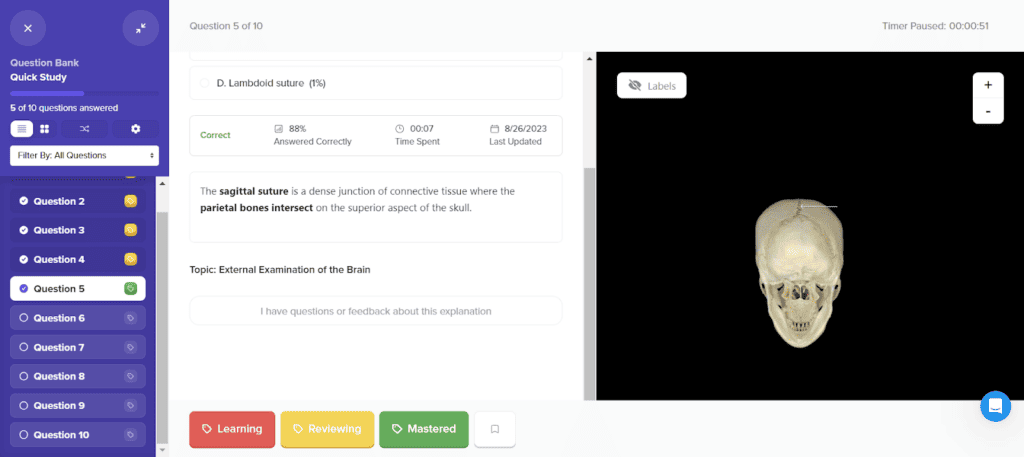Open the Filter By: All Questions dropdown
Screen dimensions: 1024x457
click(x=84, y=155)
